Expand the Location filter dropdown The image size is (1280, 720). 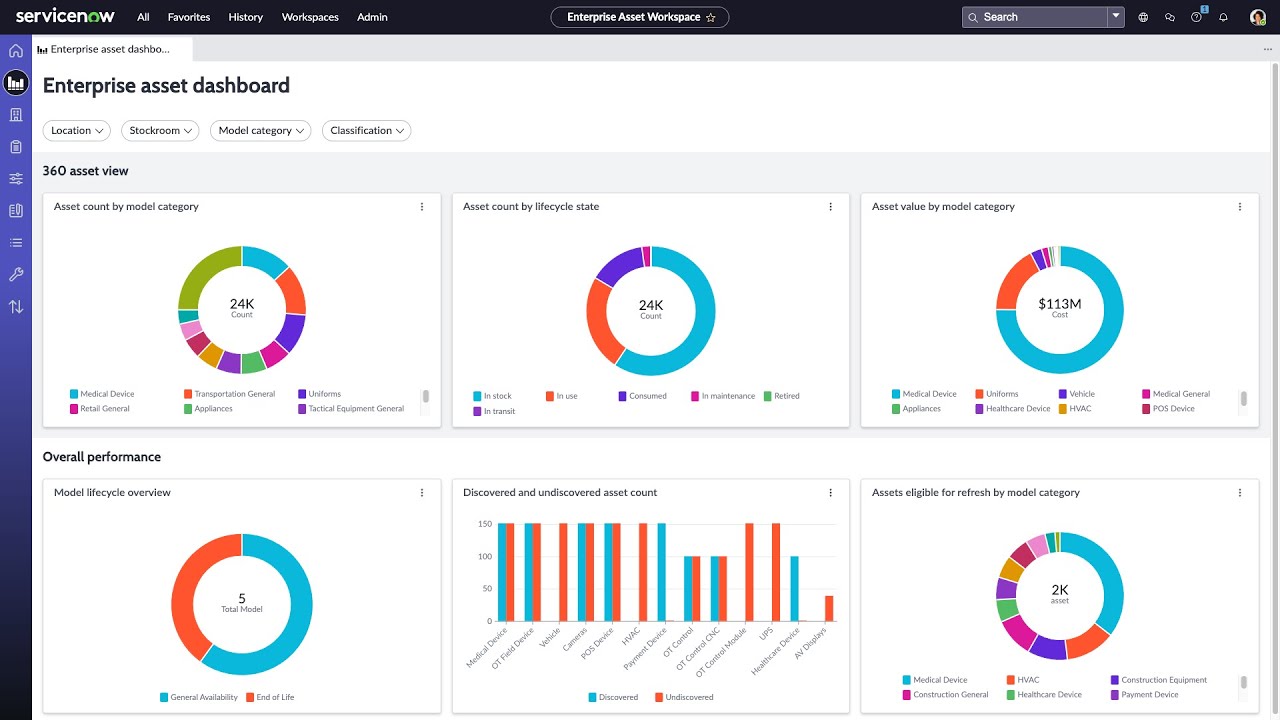click(x=77, y=131)
